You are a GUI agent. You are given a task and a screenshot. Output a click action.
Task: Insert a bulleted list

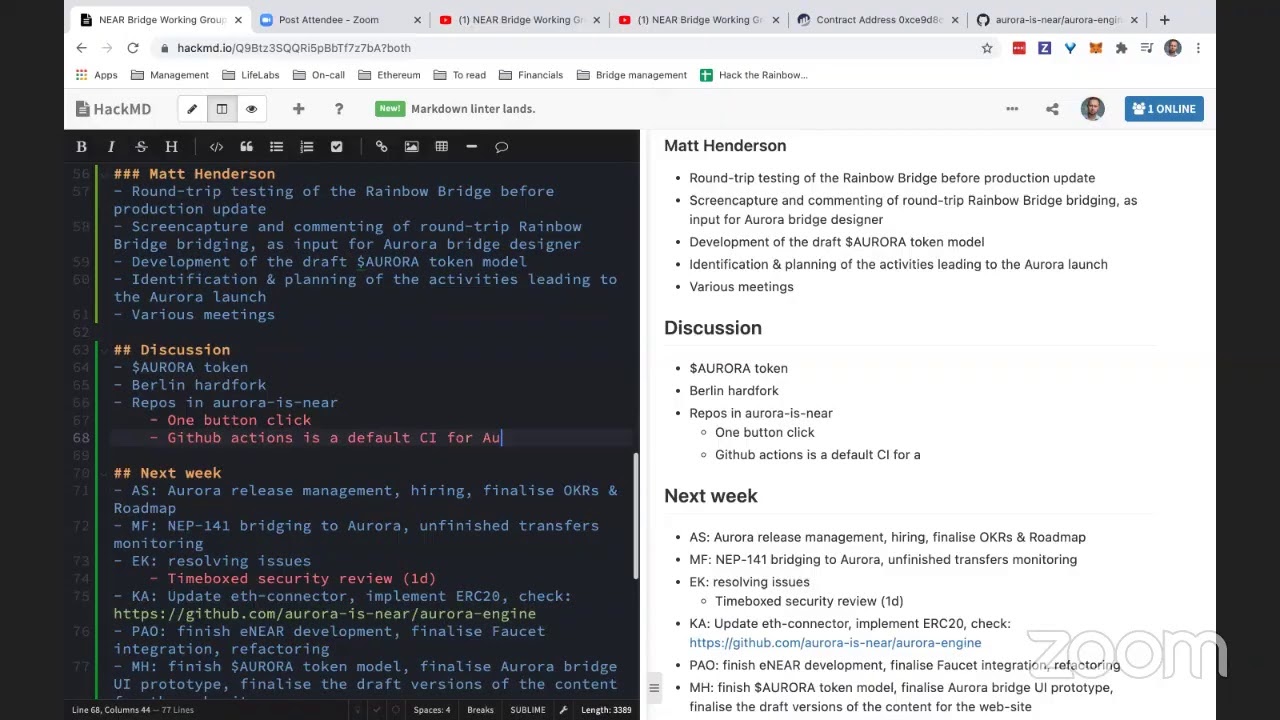click(x=276, y=146)
